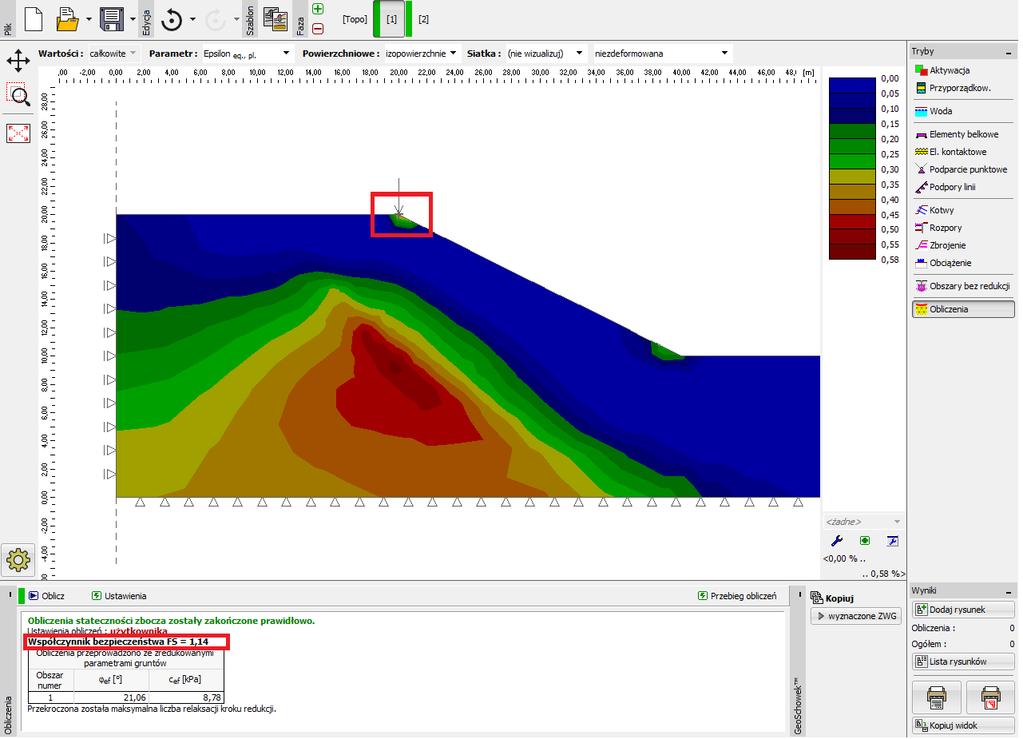The width and height of the screenshot is (1023, 739).
Task: Select Obliczenia mode in Tryby panel
Action: [963, 309]
